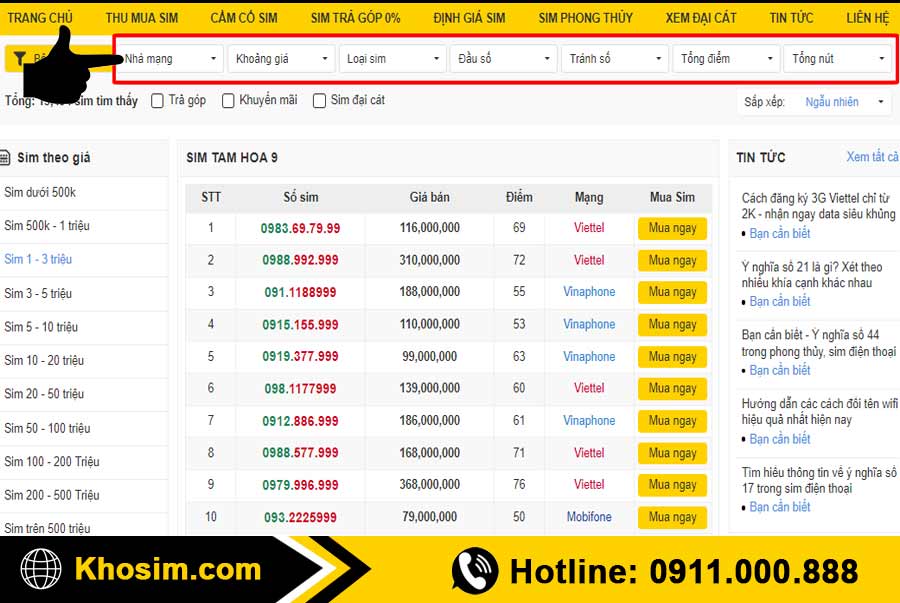Check the Khuyến mãi filter option

click(228, 100)
